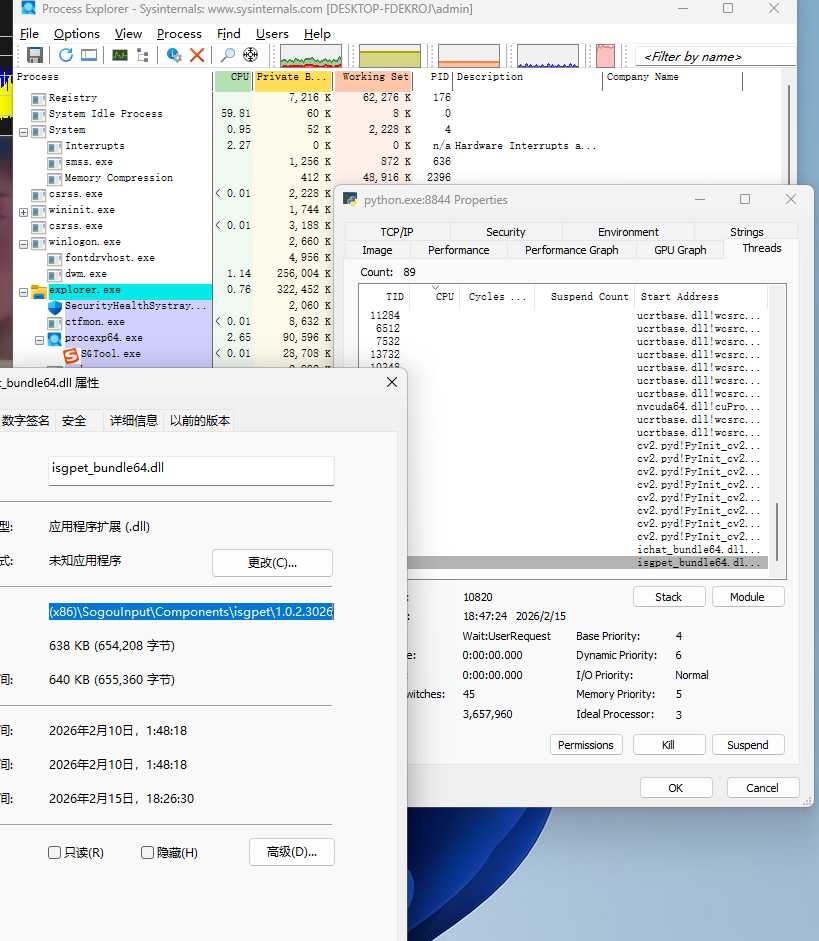Viewport: 819px width, 941px height.
Task: Open the Options menu
Action: (x=77, y=33)
